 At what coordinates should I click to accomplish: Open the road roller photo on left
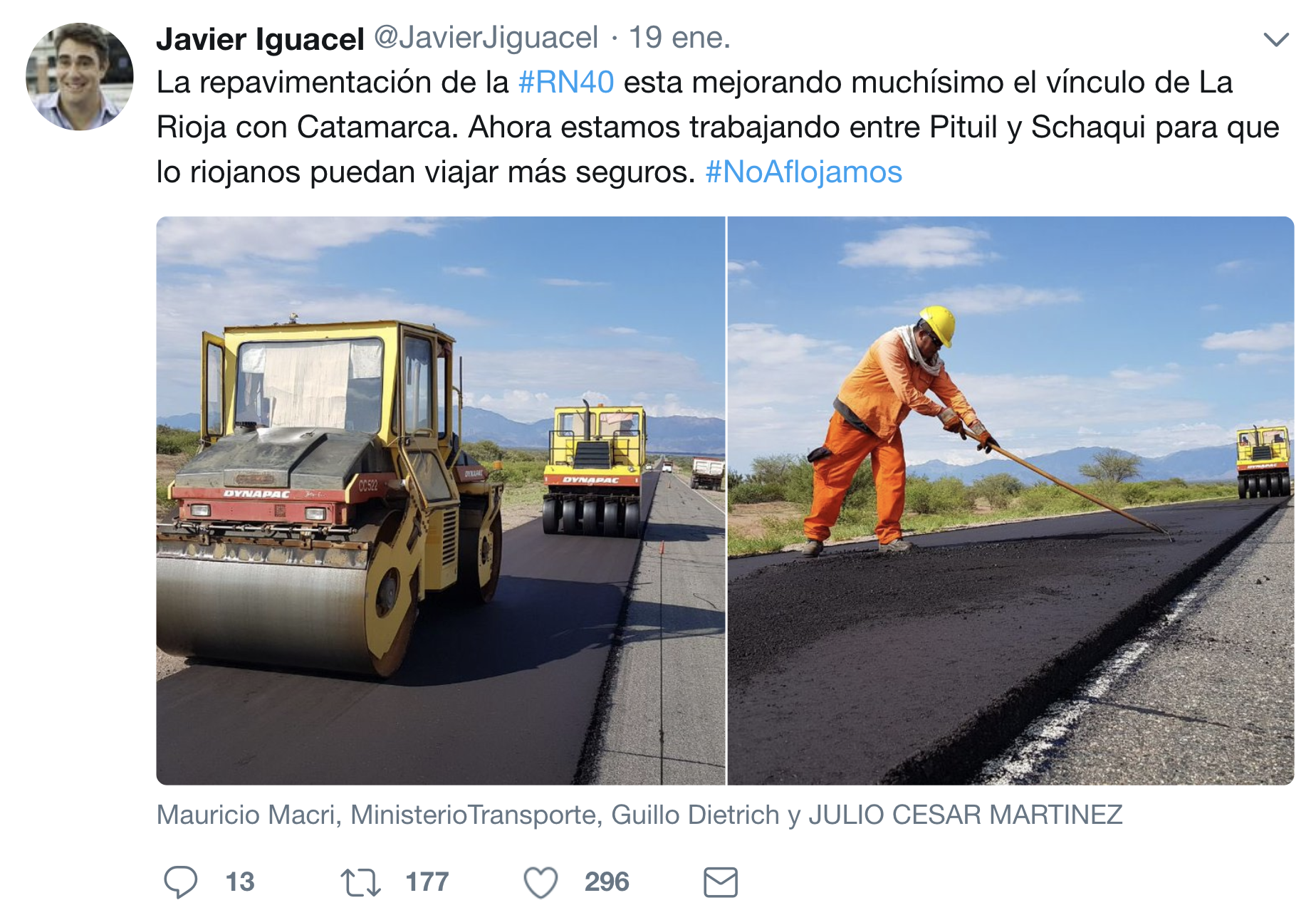(441, 501)
